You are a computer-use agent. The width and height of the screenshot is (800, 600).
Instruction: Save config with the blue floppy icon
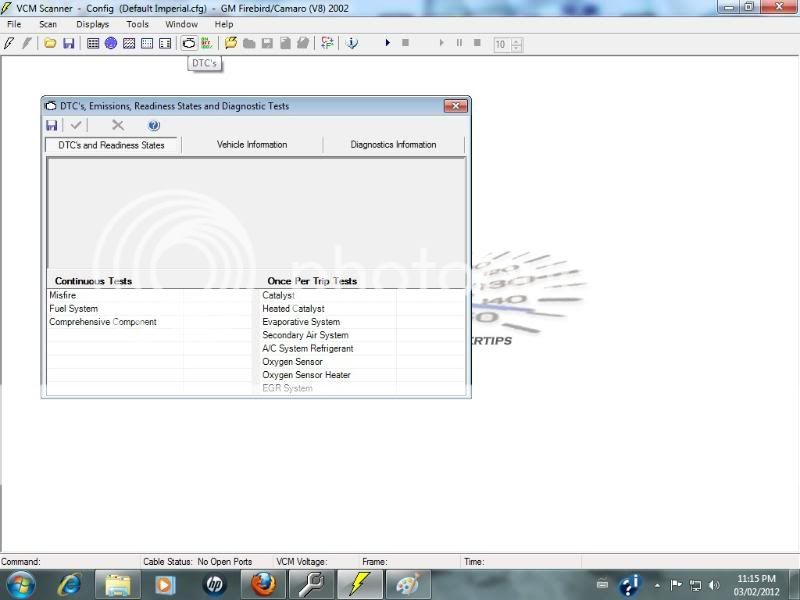point(68,43)
